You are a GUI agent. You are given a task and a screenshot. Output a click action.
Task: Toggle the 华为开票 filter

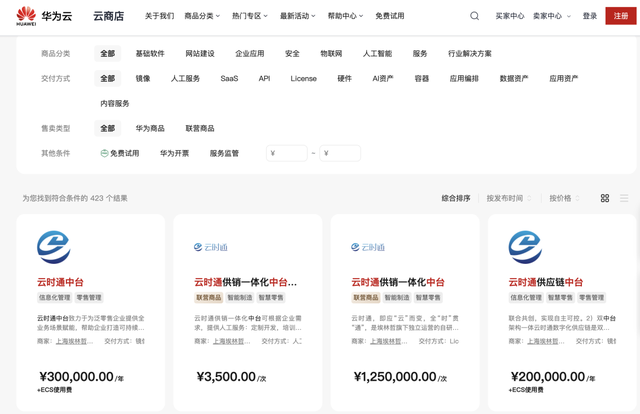pyautogui.click(x=174, y=153)
